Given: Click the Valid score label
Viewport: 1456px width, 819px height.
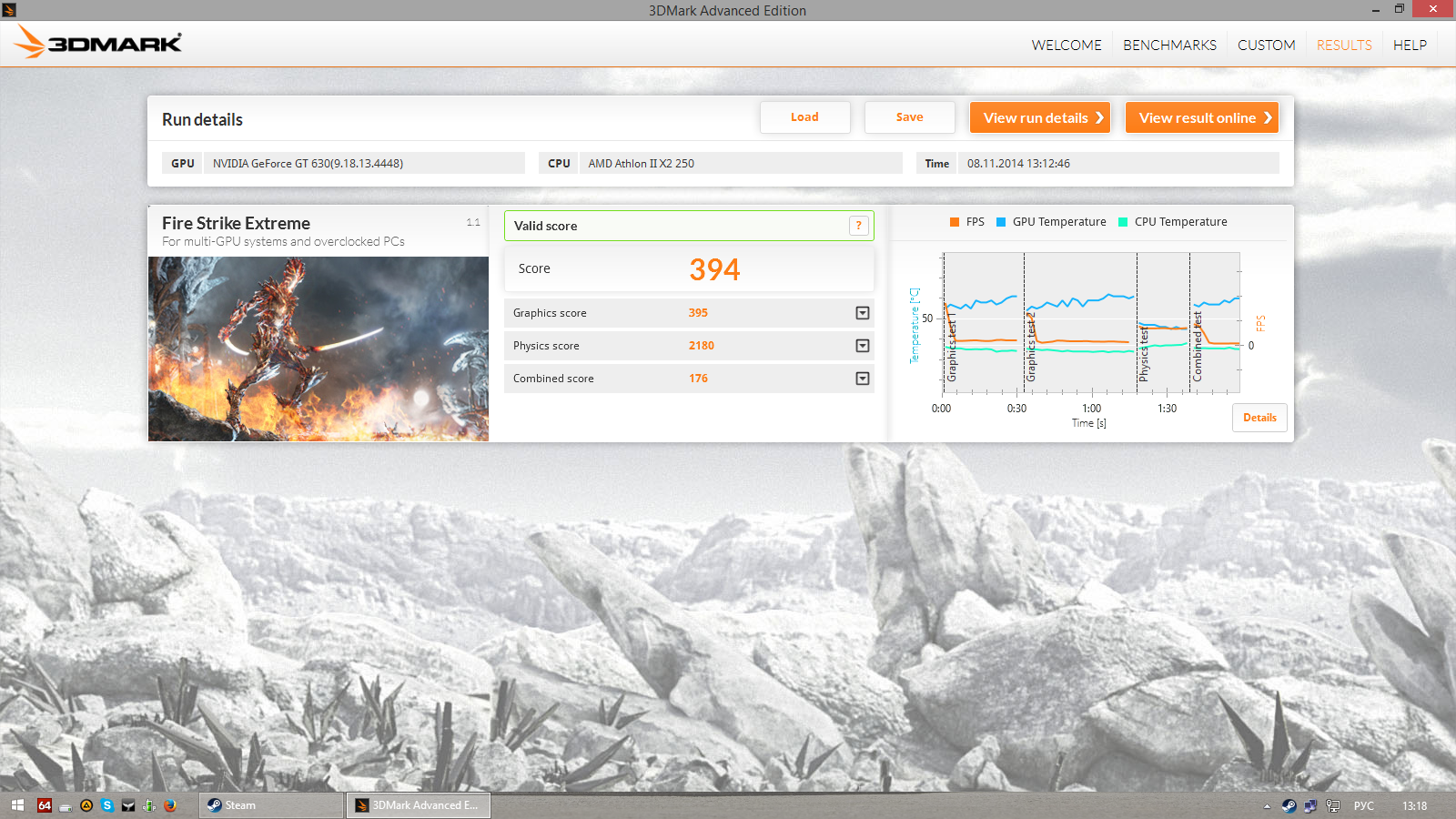Looking at the screenshot, I should click(x=545, y=226).
